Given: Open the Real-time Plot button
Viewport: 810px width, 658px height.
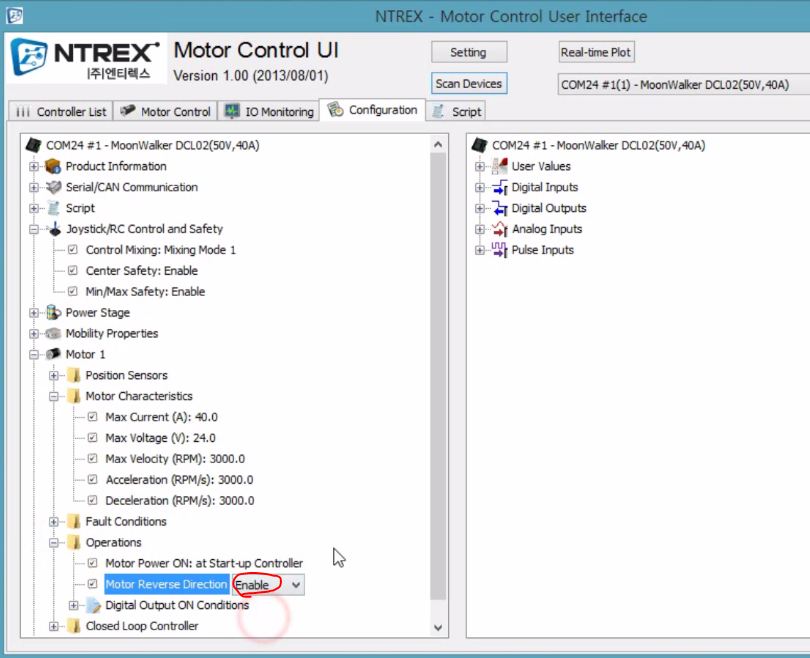Looking at the screenshot, I should (596, 52).
